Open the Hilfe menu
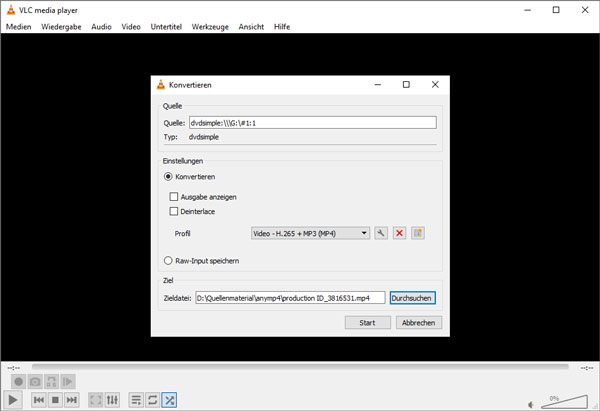Viewport: 600px width, 411px height. point(282,27)
